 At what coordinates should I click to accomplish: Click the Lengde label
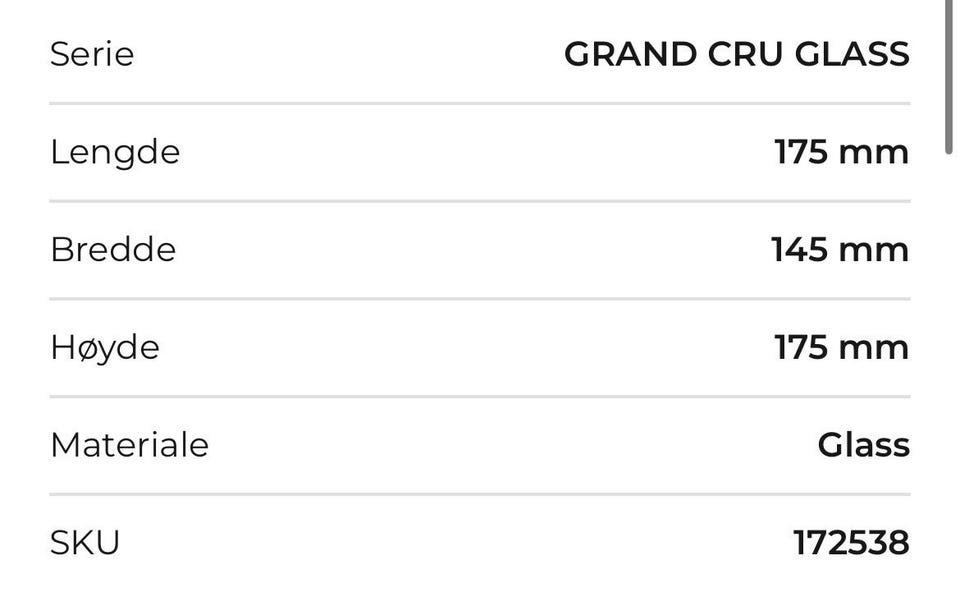click(115, 152)
